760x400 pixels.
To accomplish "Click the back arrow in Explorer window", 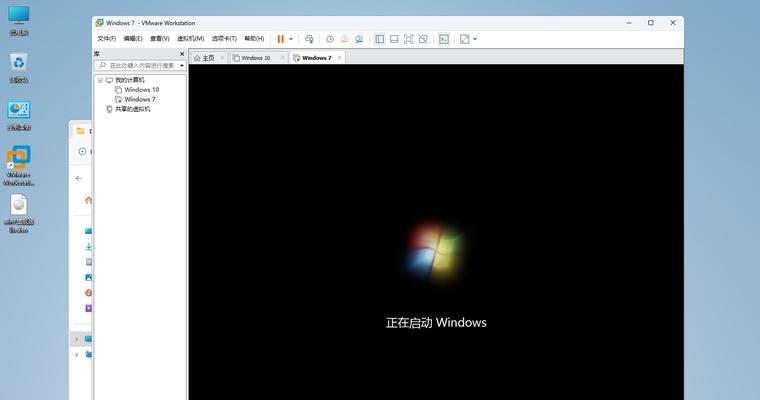I will (79, 178).
